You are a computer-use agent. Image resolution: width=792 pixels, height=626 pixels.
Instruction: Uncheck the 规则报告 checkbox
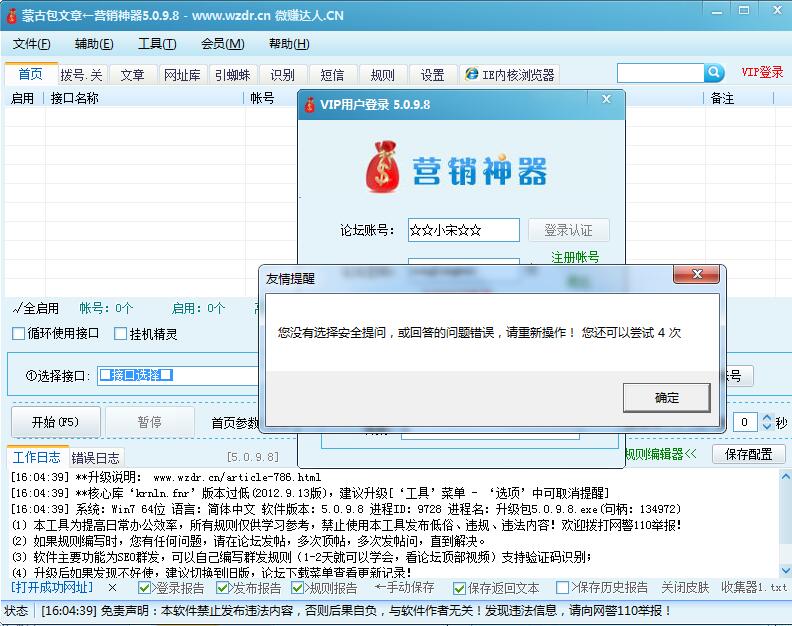298,588
